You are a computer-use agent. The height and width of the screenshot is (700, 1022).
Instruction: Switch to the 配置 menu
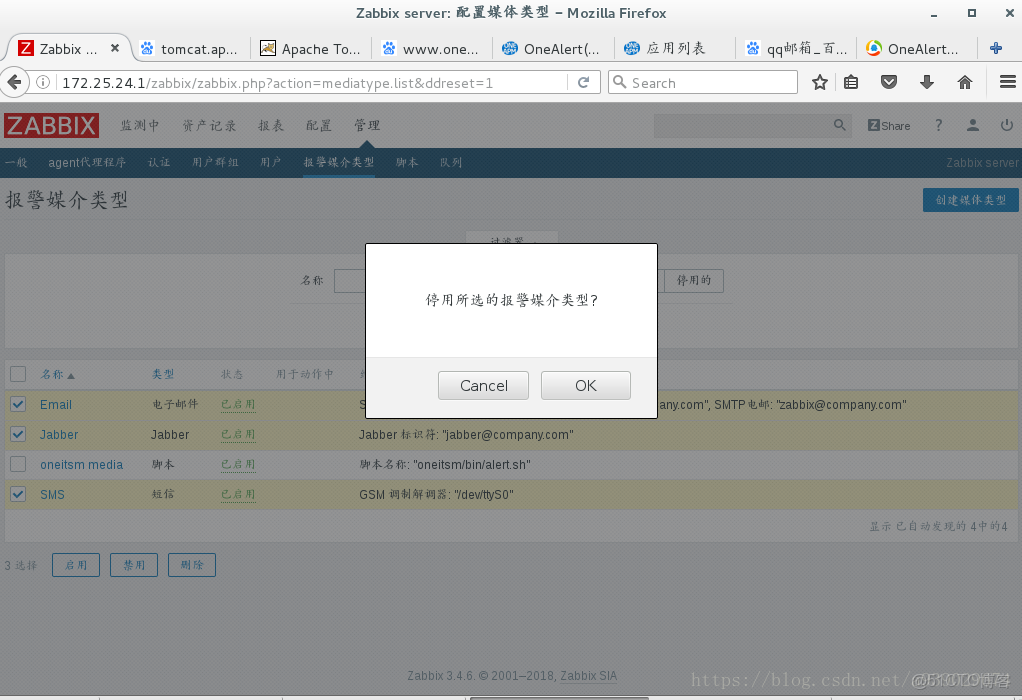pos(318,125)
